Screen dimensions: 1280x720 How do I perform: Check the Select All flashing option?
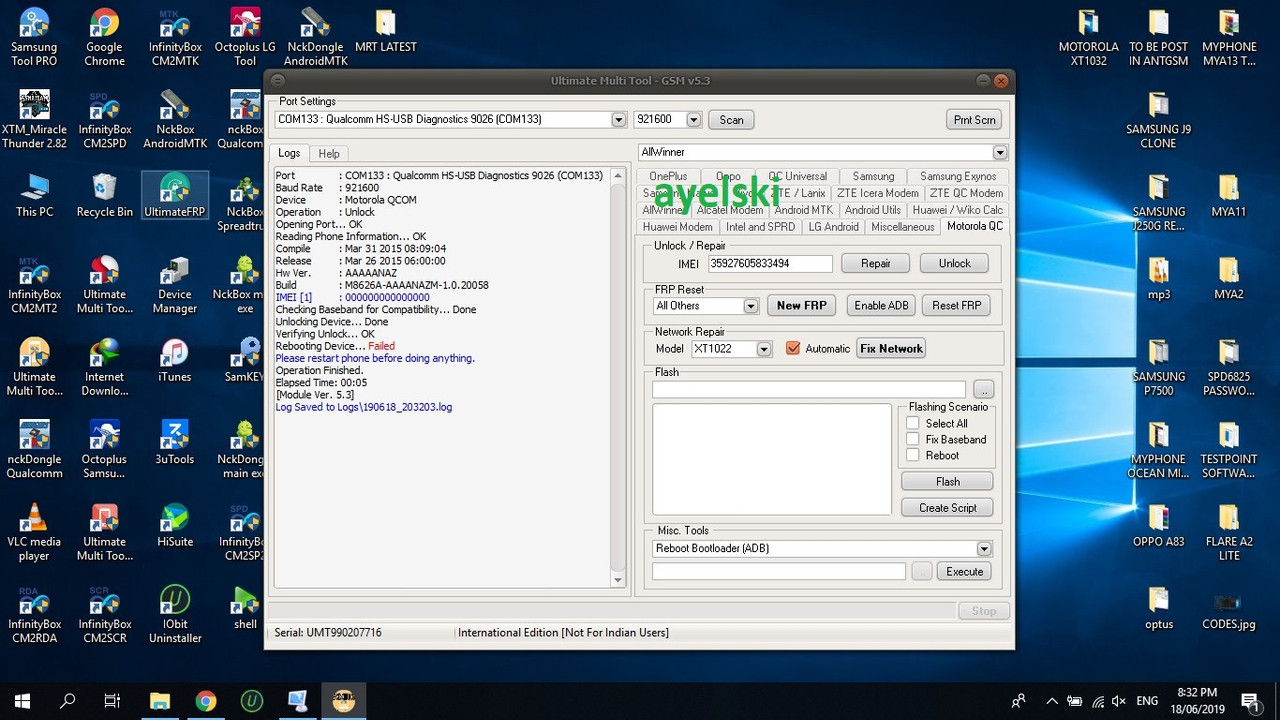[913, 423]
